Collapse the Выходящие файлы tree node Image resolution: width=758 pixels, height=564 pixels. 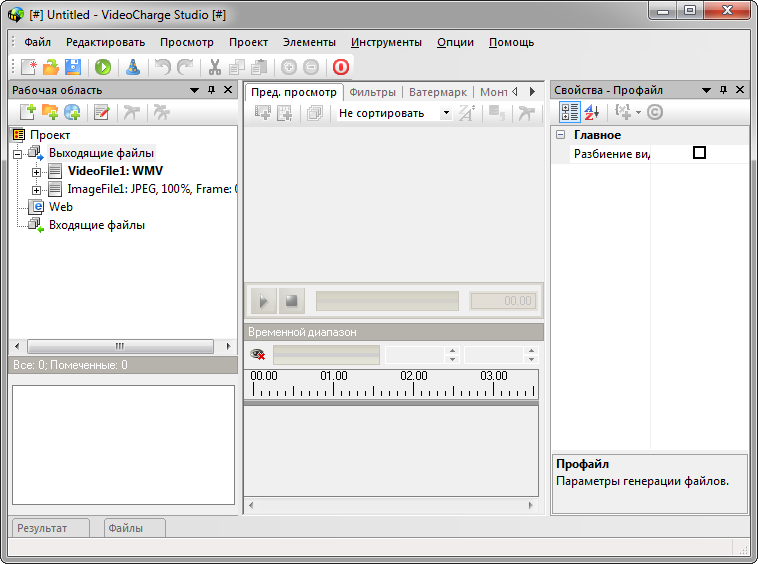(x=17, y=154)
